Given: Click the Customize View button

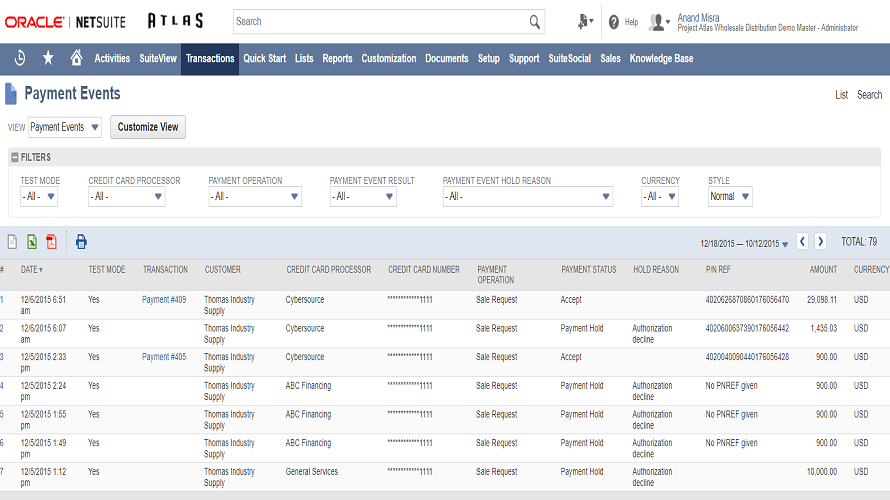Looking at the screenshot, I should [x=148, y=127].
